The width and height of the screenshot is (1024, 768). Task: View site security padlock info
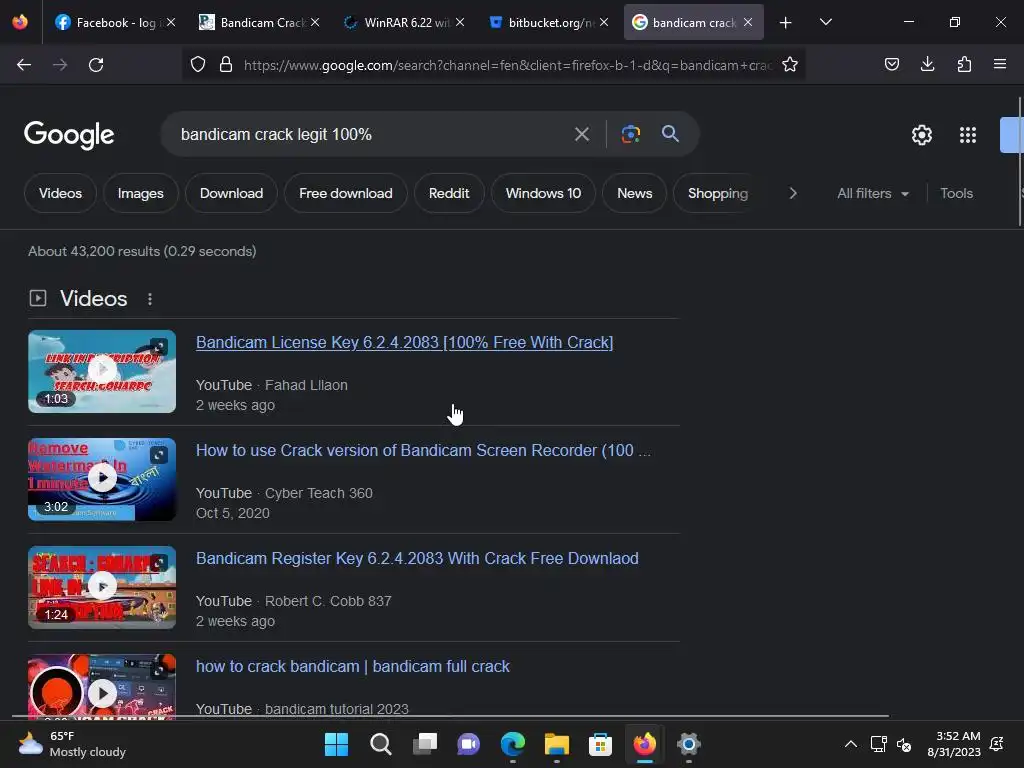click(x=226, y=64)
